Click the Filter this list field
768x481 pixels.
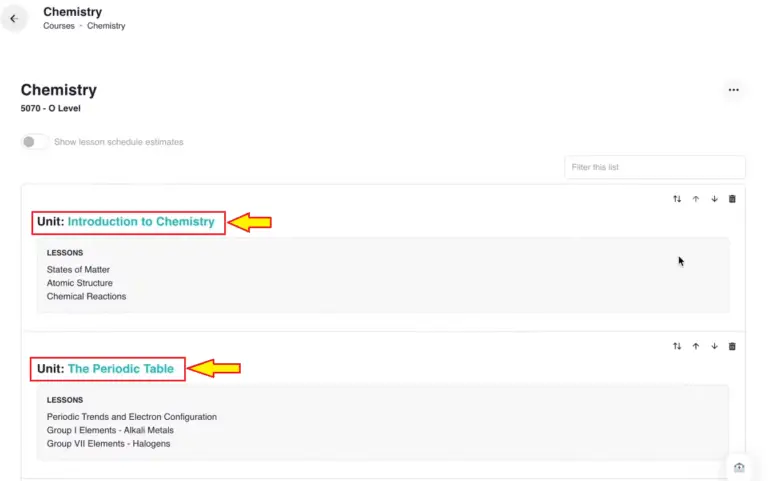(654, 167)
